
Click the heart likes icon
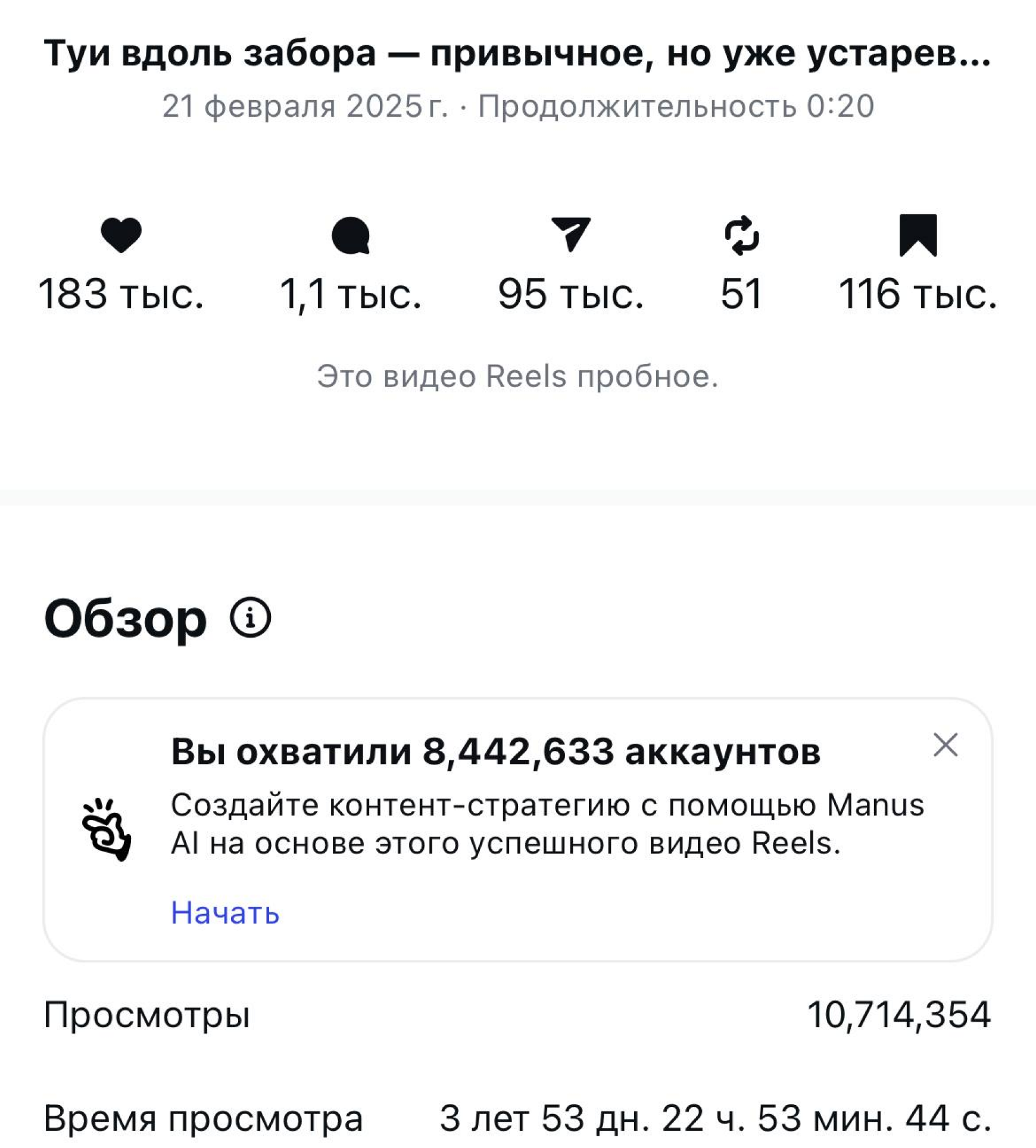point(121,235)
